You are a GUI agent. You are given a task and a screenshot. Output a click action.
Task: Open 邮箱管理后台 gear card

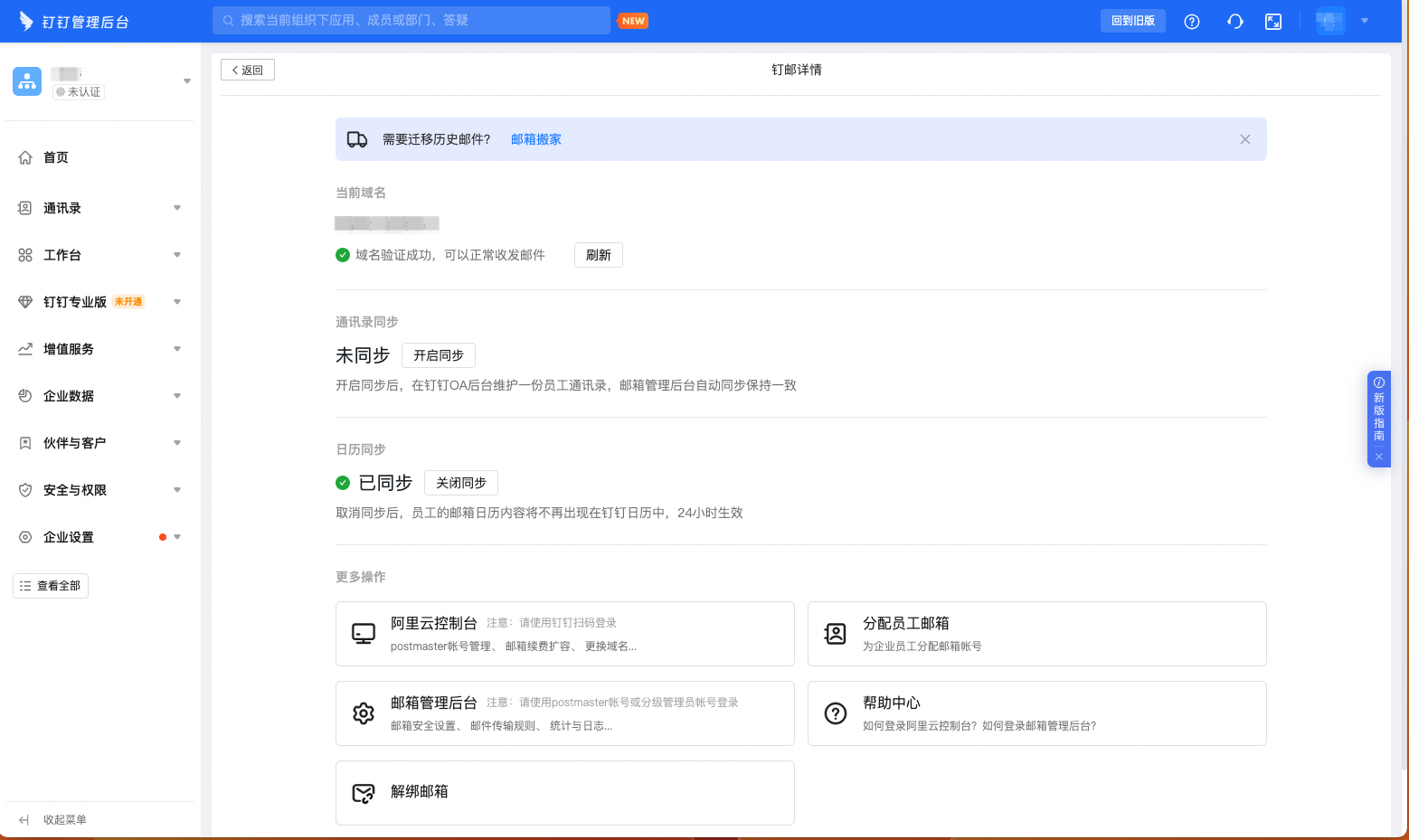[564, 713]
